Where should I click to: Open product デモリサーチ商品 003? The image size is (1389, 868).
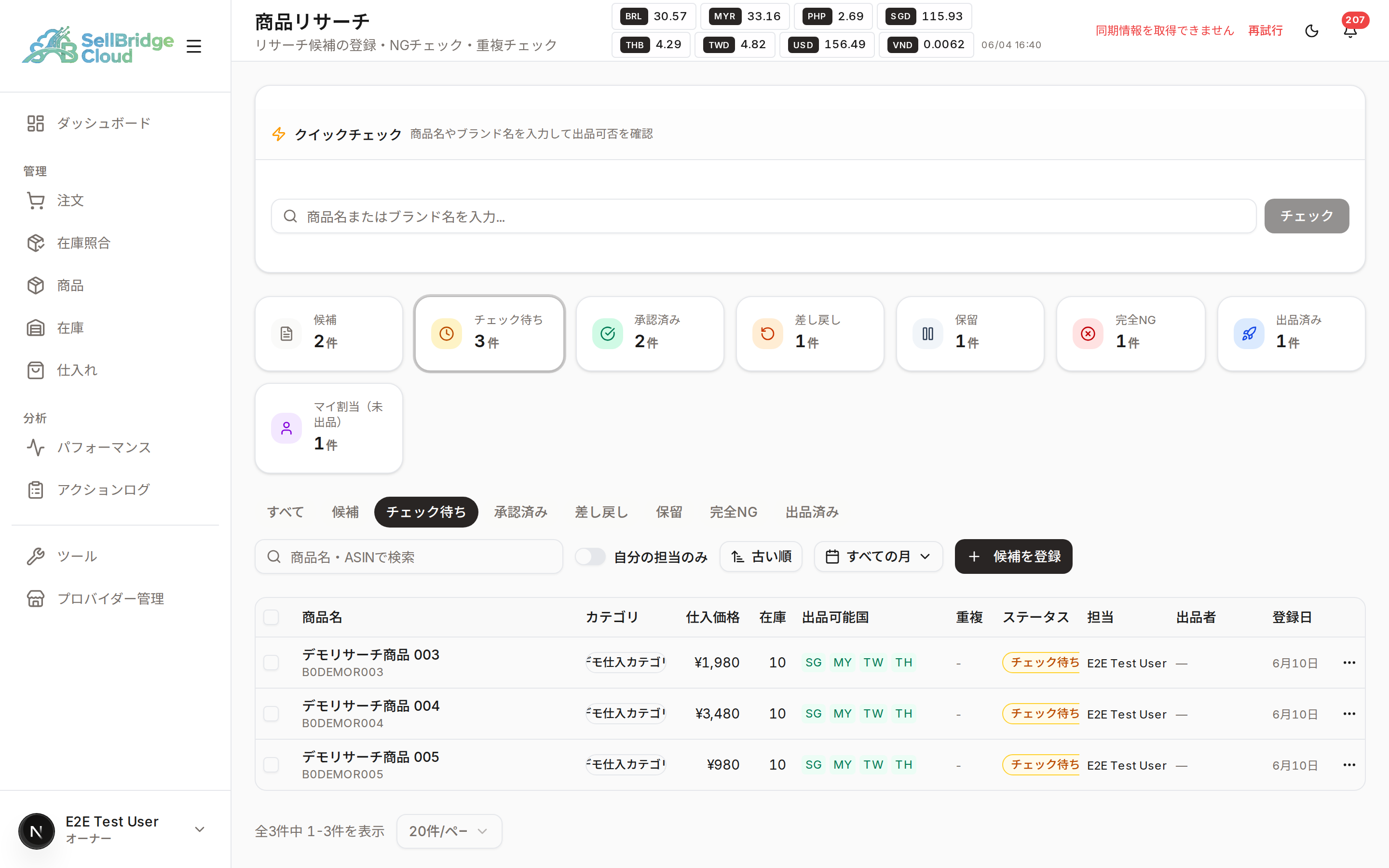tap(371, 654)
